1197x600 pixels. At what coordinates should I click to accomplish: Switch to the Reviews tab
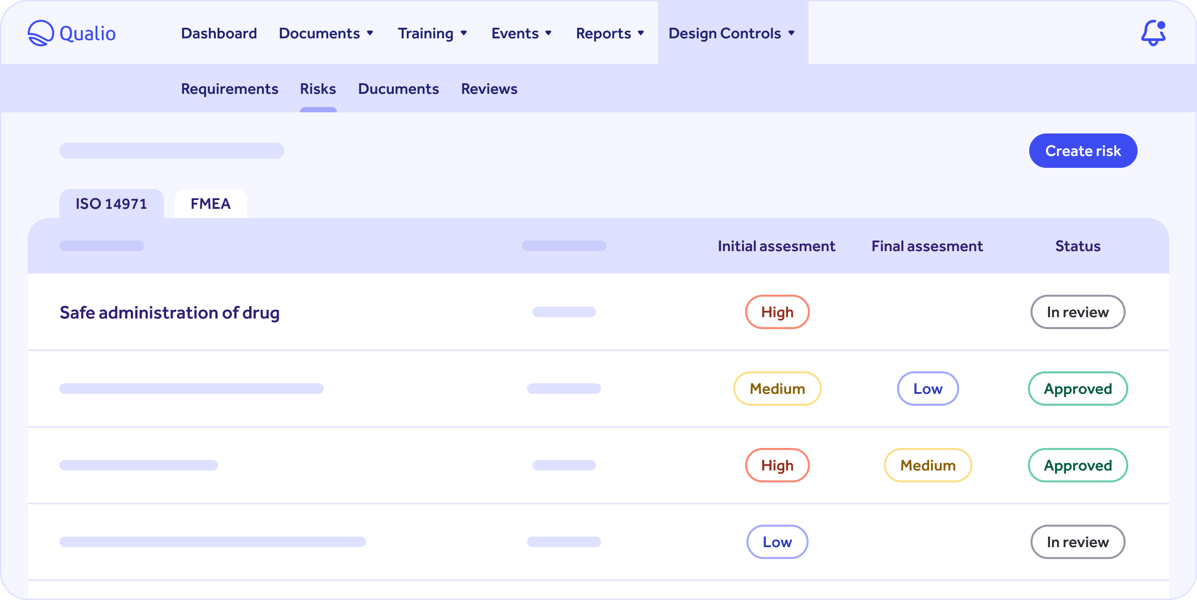pyautogui.click(x=489, y=88)
